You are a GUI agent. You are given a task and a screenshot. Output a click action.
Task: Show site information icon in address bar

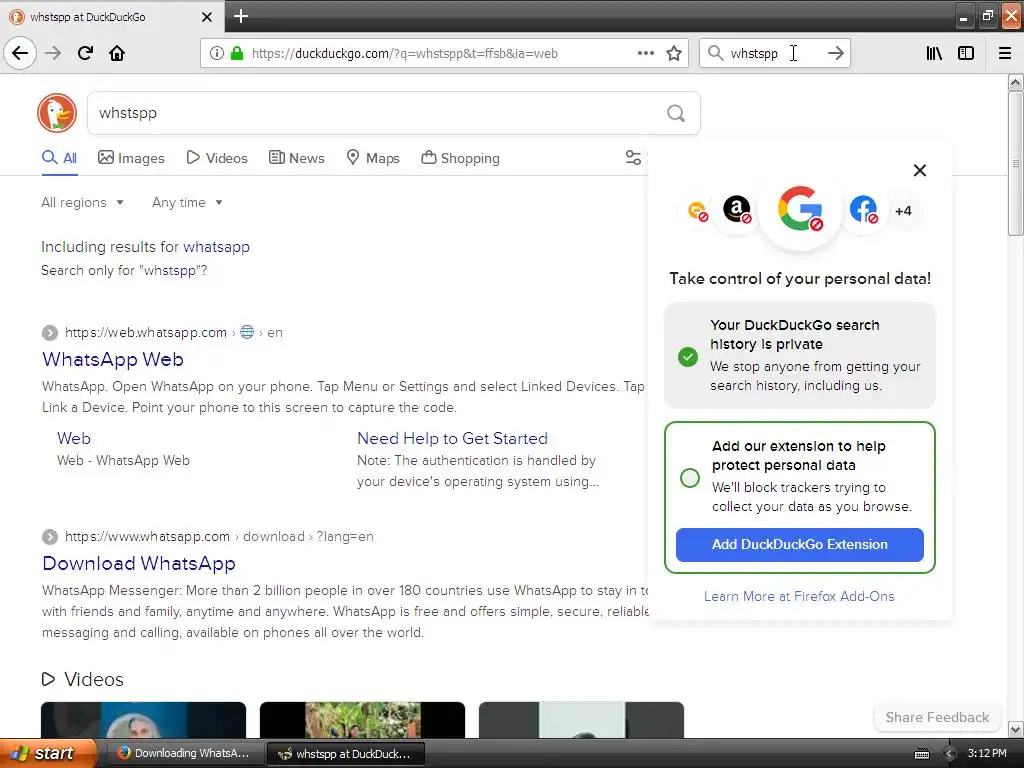click(217, 54)
